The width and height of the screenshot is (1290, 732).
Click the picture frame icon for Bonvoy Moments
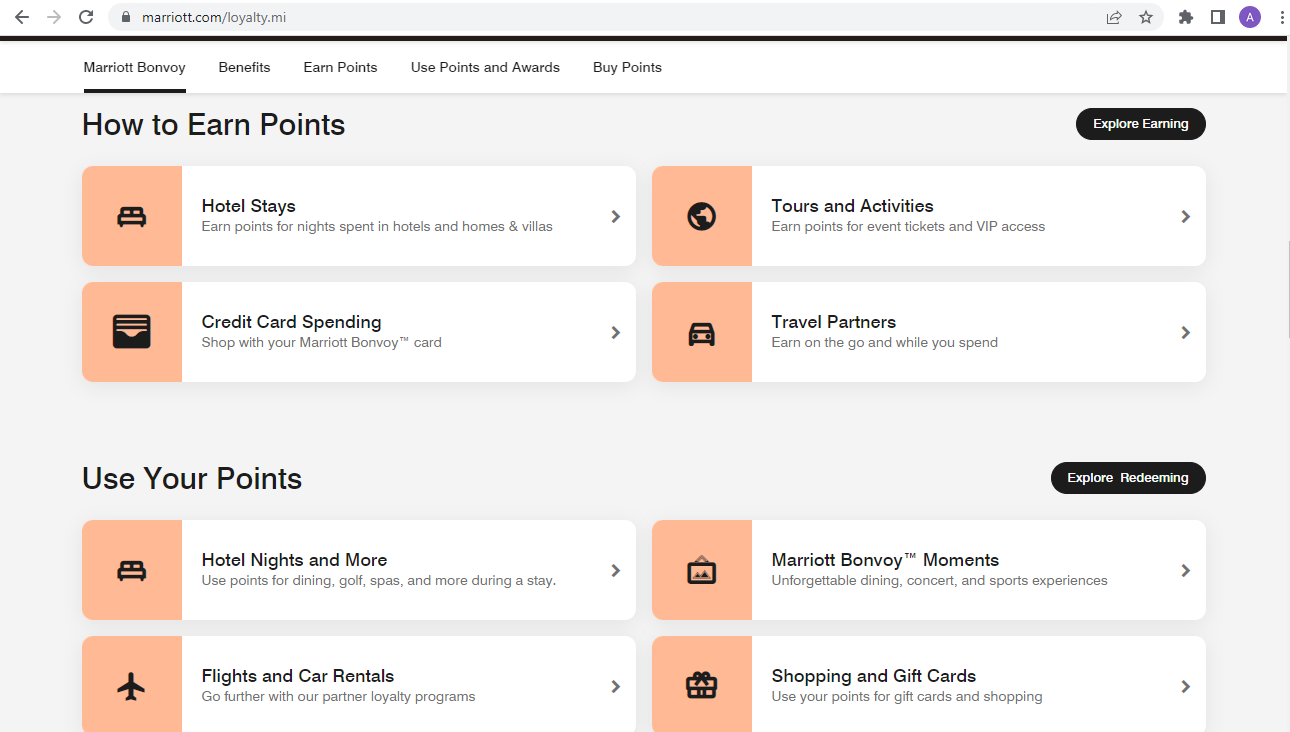point(702,569)
